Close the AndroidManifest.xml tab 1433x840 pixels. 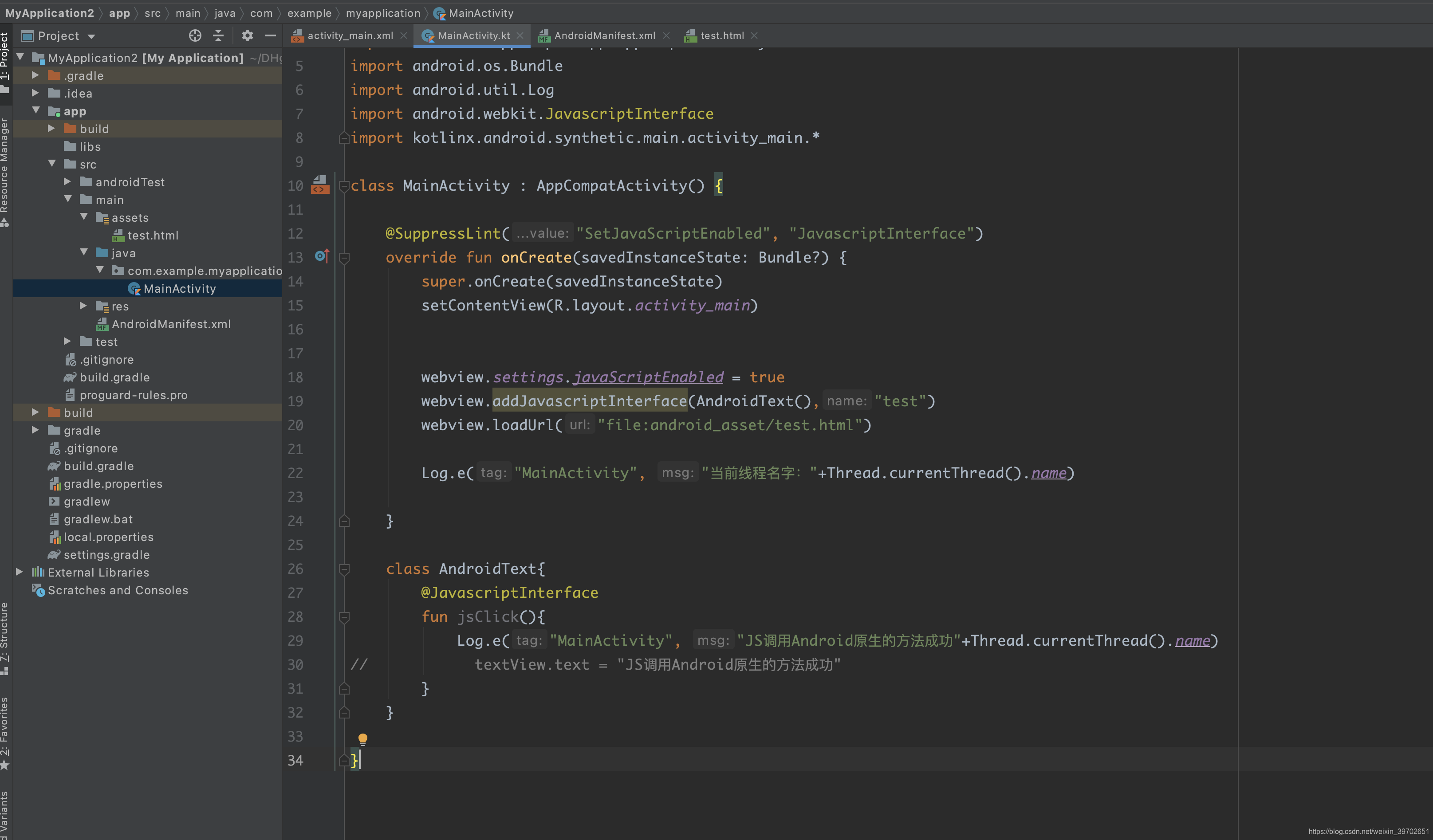[x=666, y=36]
